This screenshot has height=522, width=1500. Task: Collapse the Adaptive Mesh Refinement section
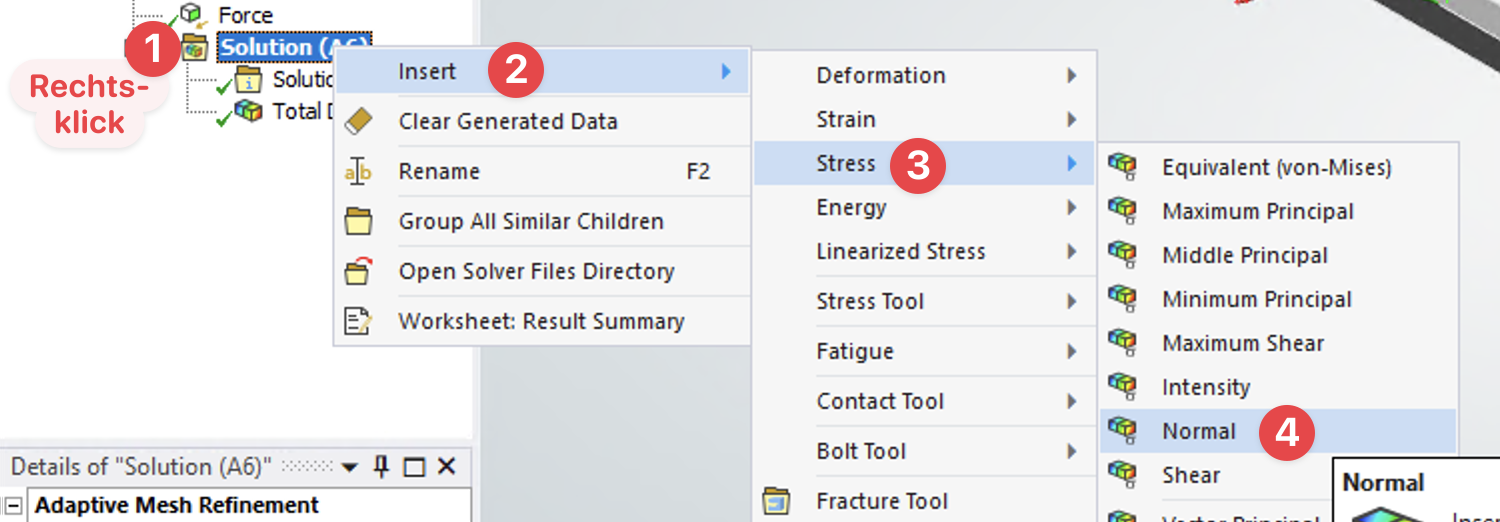pos(13,505)
